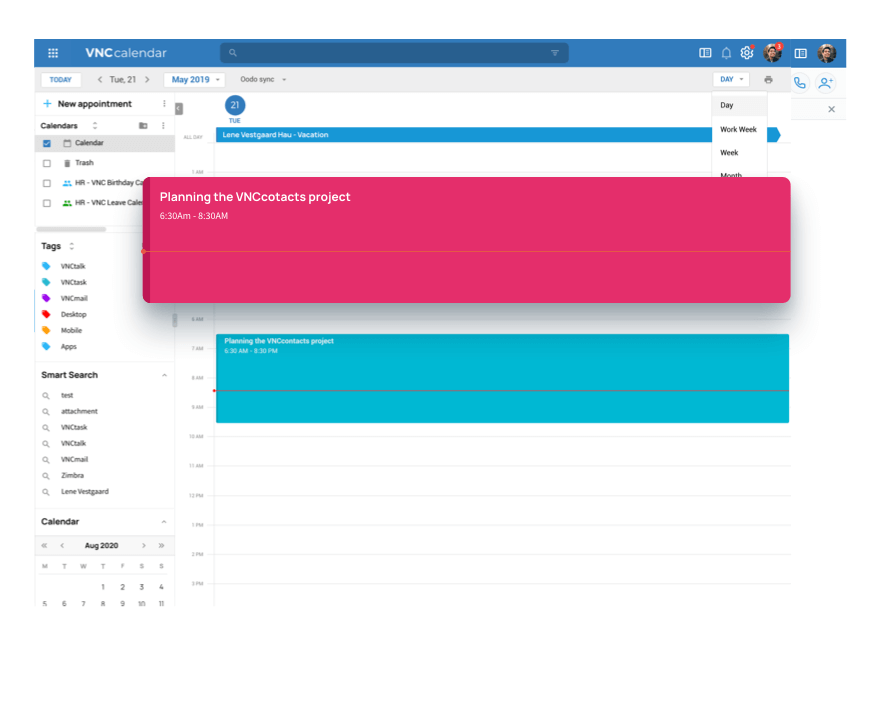Click the TODAY button

click(x=61, y=80)
